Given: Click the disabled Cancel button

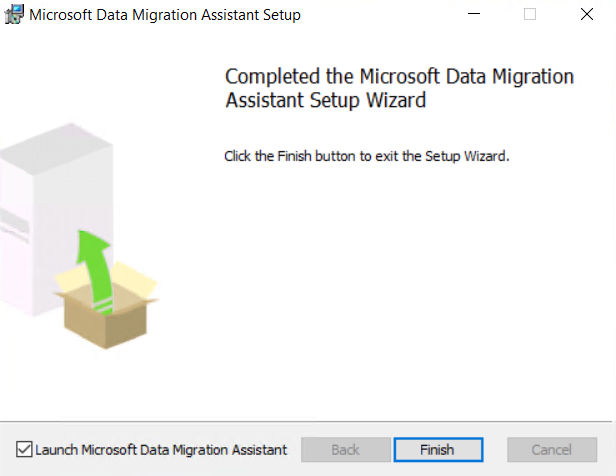Looking at the screenshot, I should pyautogui.click(x=551, y=450).
